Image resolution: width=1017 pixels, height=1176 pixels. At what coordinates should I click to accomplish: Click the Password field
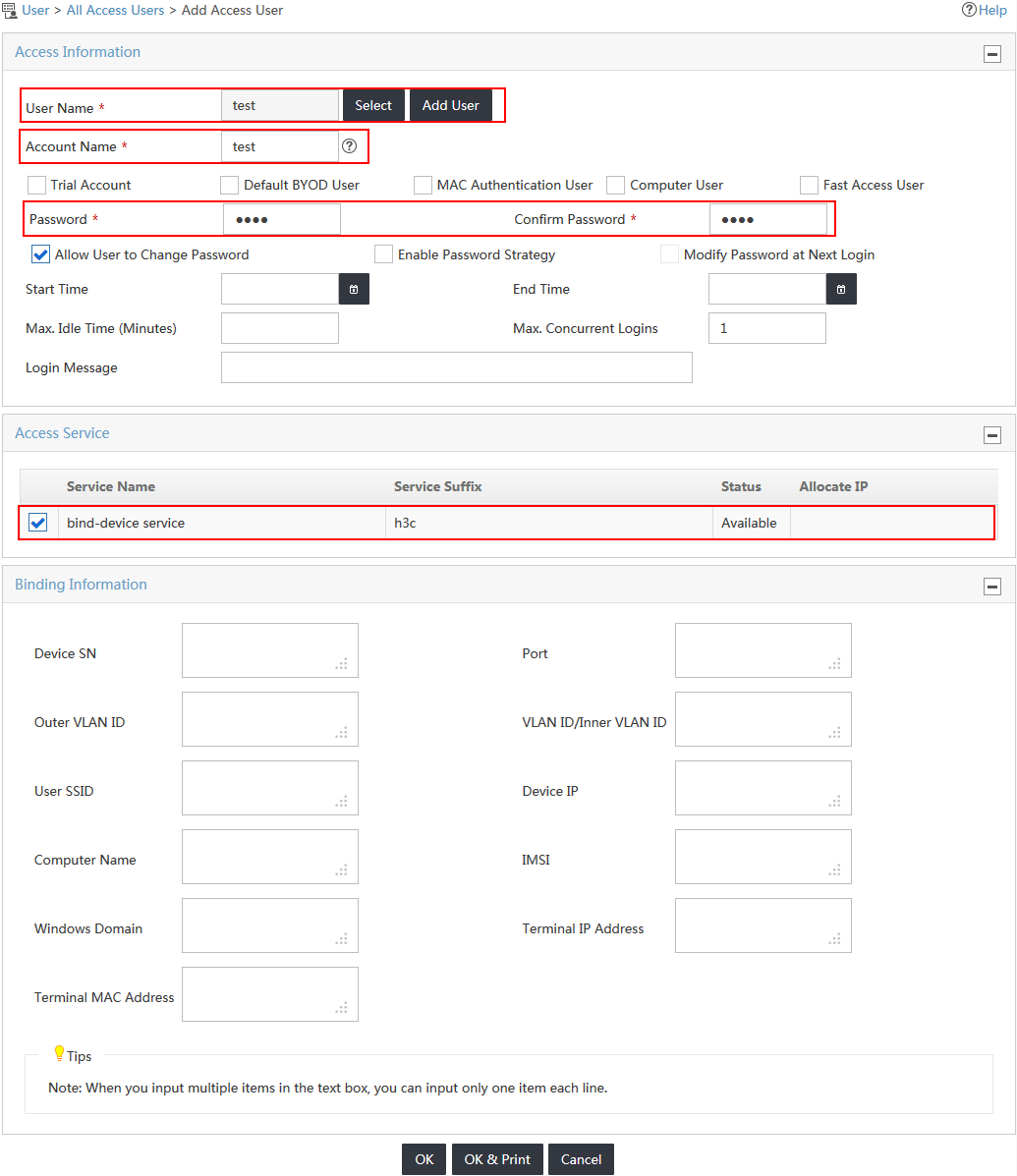pyautogui.click(x=282, y=219)
